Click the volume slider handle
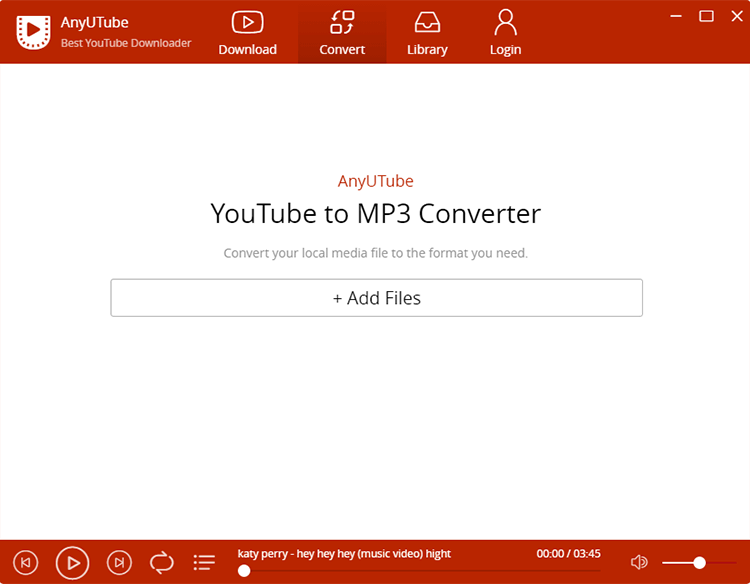The image size is (750, 584). coord(699,563)
